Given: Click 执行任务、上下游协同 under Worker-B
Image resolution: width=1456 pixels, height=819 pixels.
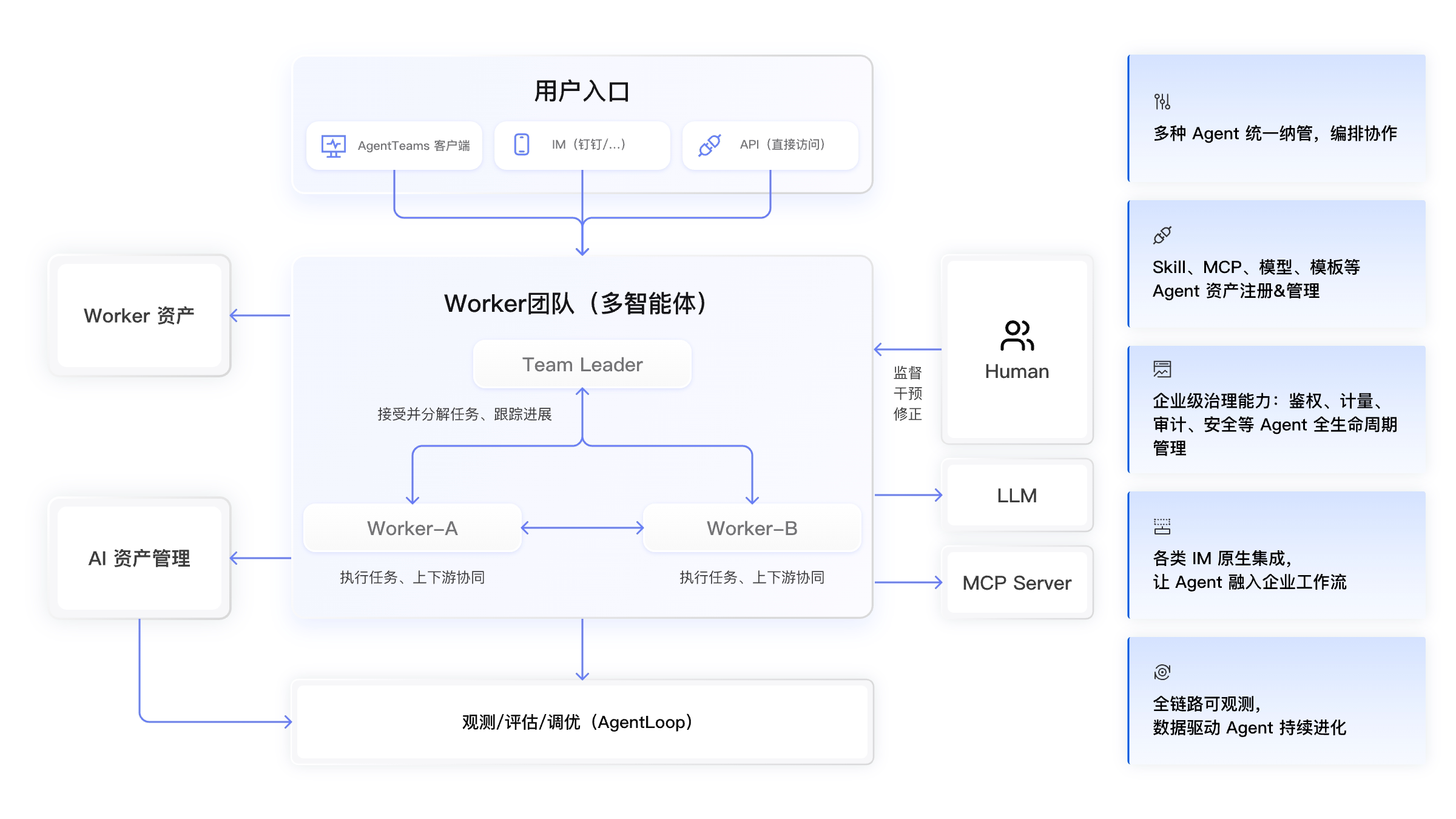Looking at the screenshot, I should [x=752, y=577].
